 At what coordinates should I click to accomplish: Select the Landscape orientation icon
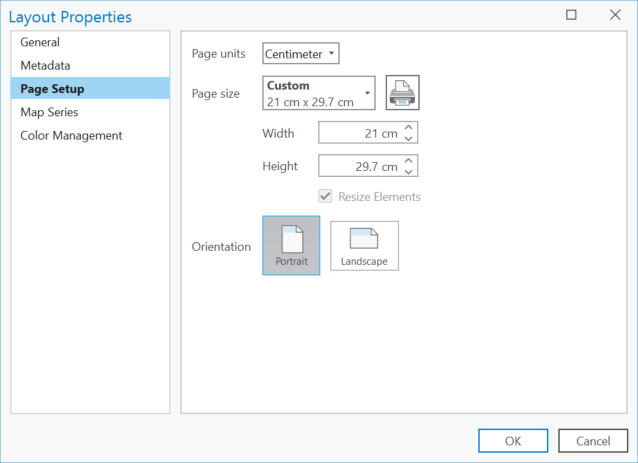(364, 246)
